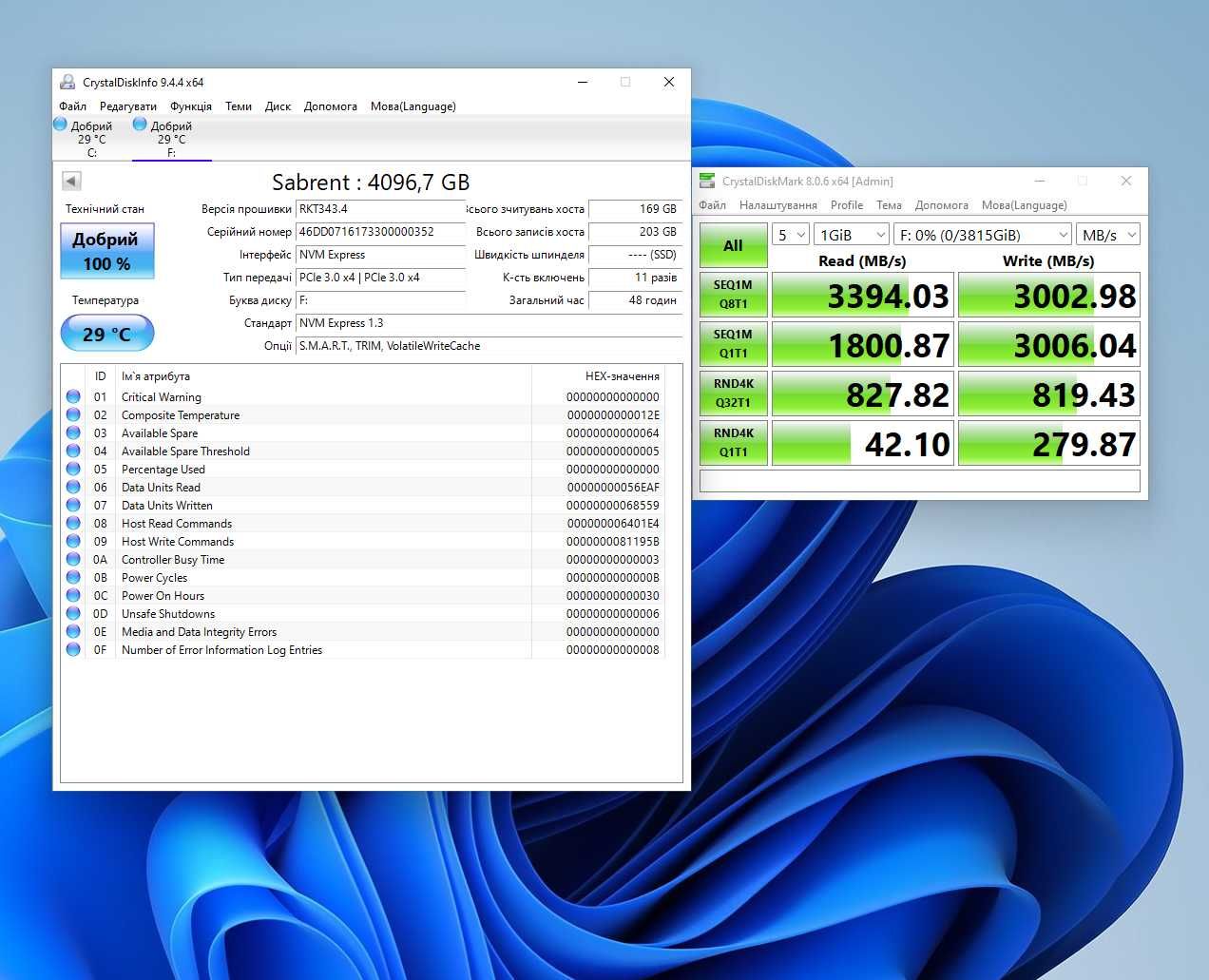Viewport: 1209px width, 980px height.
Task: Click status orb for Power On Hours
Action: (73, 595)
